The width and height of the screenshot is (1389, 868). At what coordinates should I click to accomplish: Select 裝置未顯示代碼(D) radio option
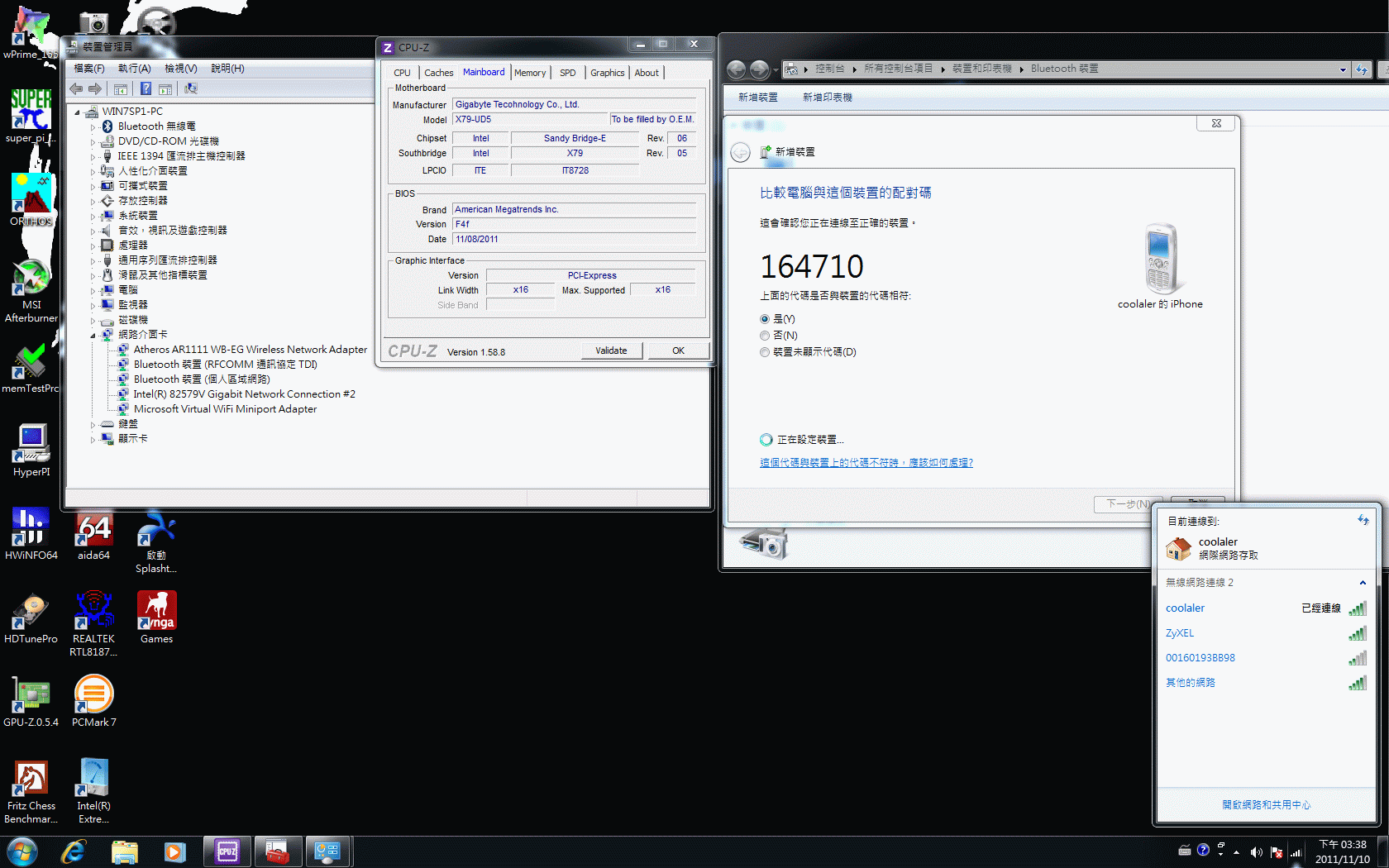pyautogui.click(x=765, y=352)
